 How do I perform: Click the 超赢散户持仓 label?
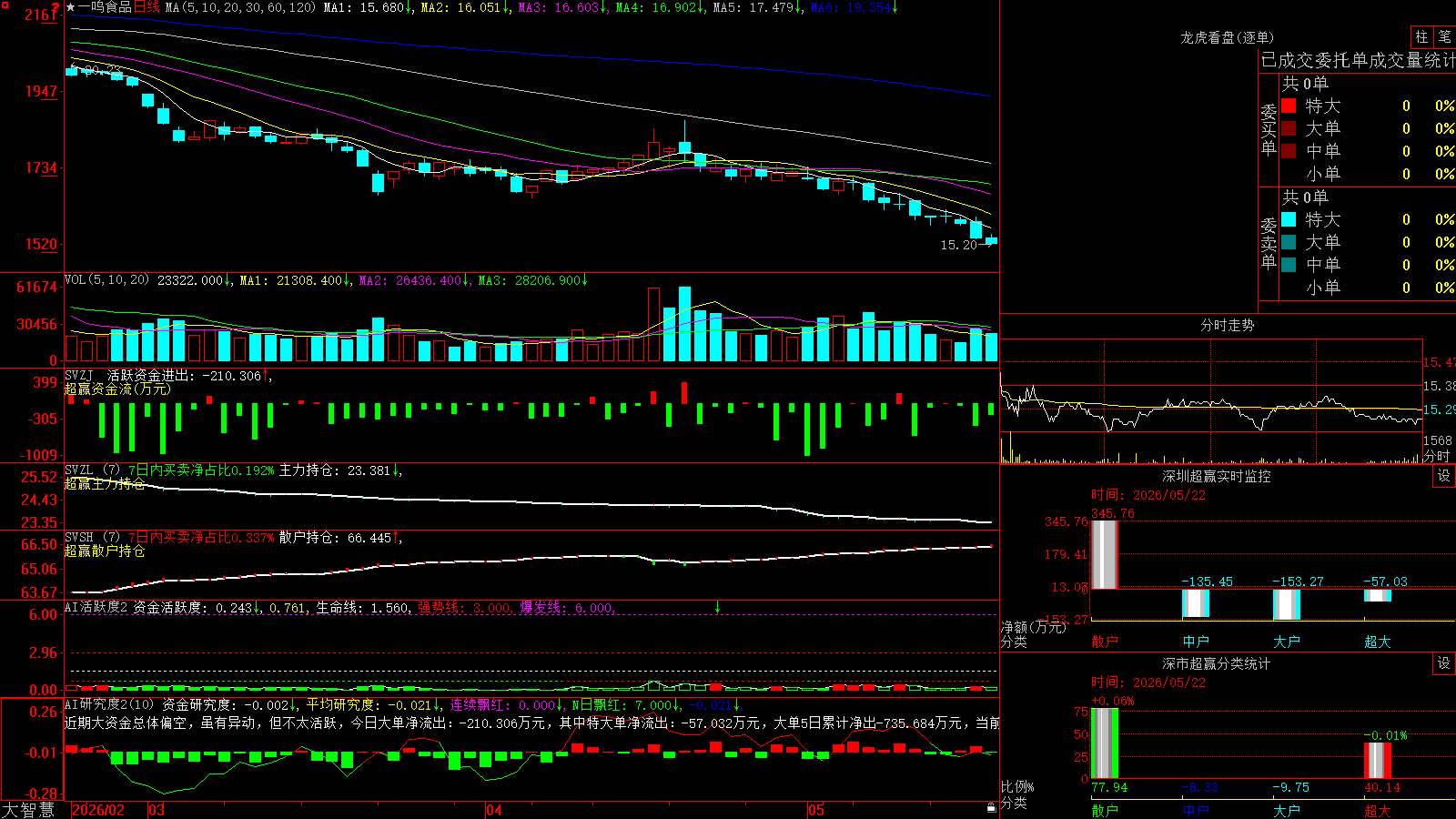click(105, 551)
